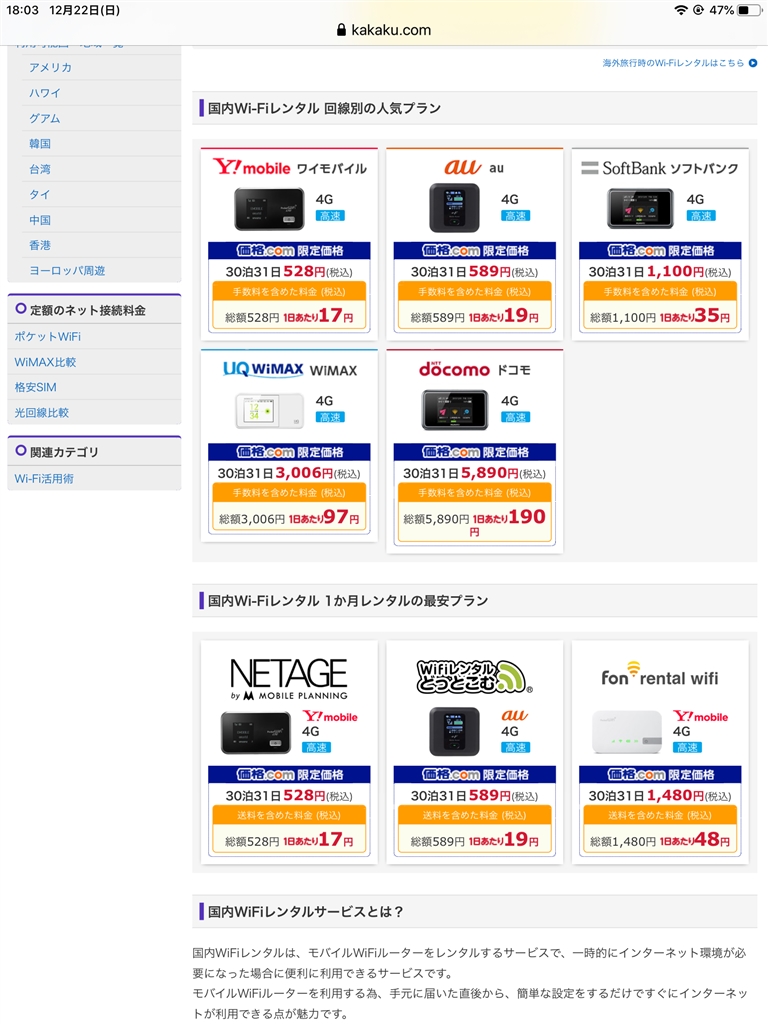Tap the small Y!mobile logo in fon card
768x1024 pixels.
(700, 716)
